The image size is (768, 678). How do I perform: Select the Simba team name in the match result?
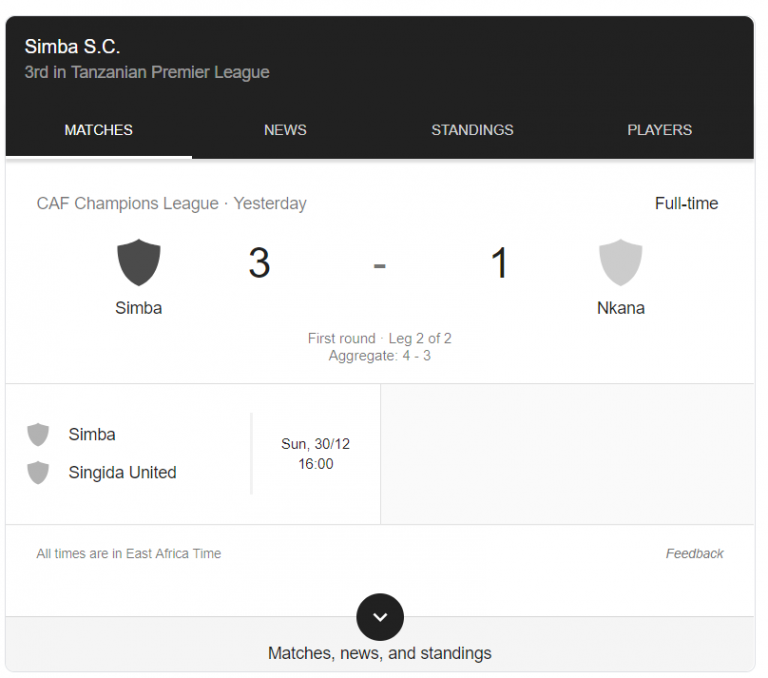point(139,308)
